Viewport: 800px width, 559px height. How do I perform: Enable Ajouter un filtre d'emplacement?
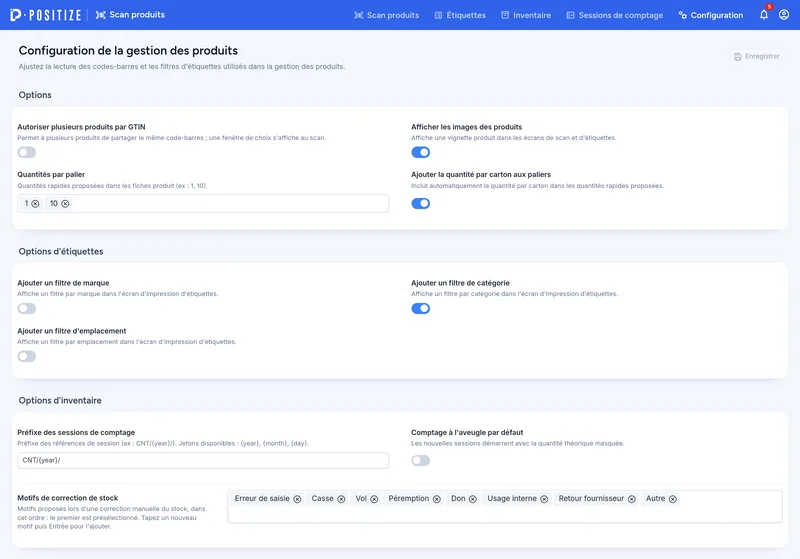click(27, 357)
